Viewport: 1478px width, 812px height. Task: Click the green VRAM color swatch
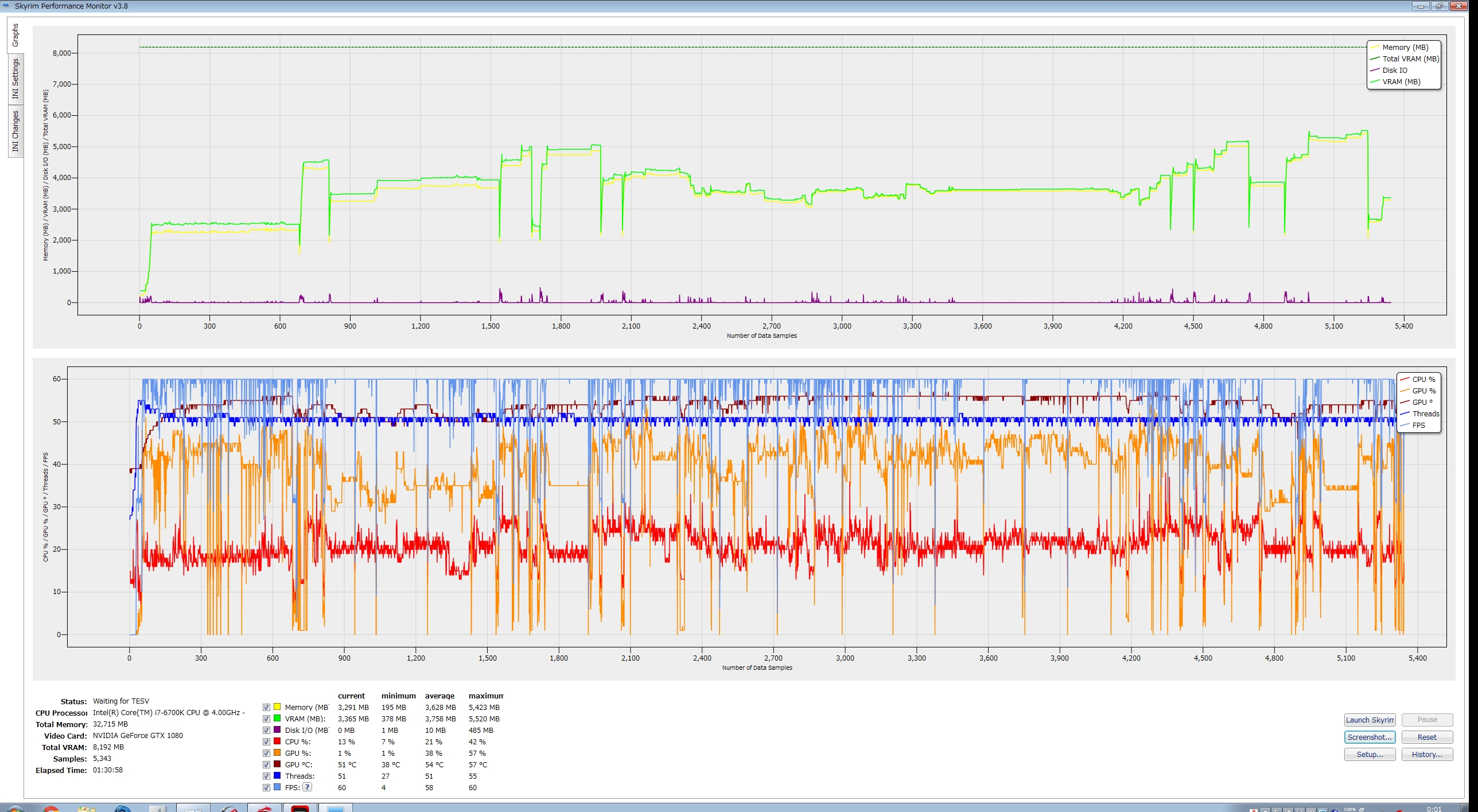click(277, 718)
